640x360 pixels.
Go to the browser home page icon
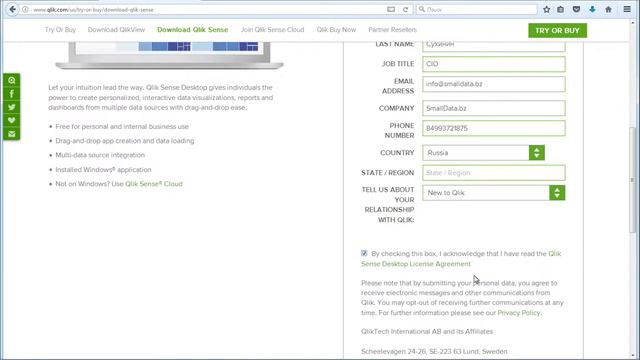pyautogui.click(x=608, y=9)
